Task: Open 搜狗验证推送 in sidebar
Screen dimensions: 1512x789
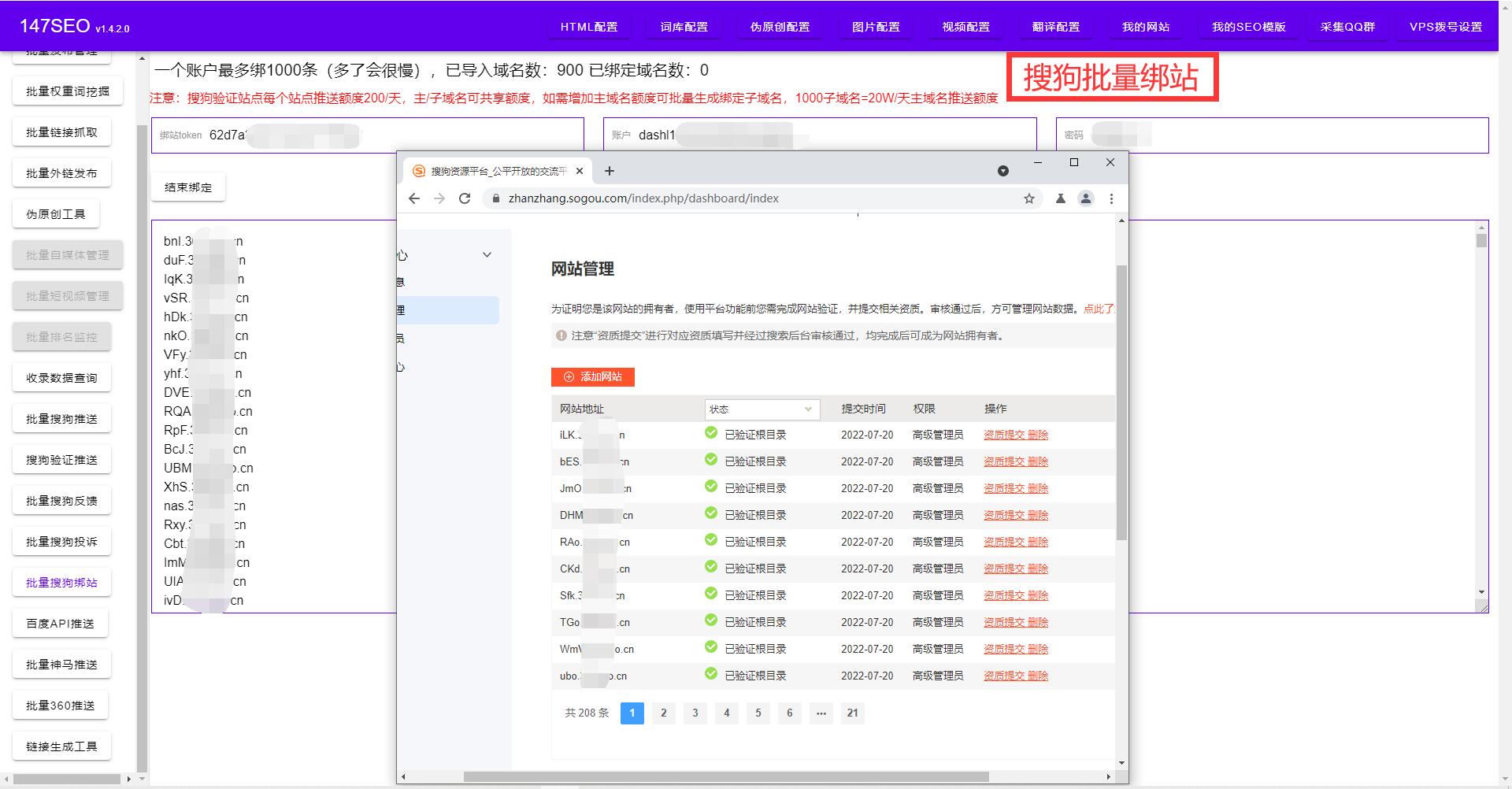Action: [x=61, y=460]
